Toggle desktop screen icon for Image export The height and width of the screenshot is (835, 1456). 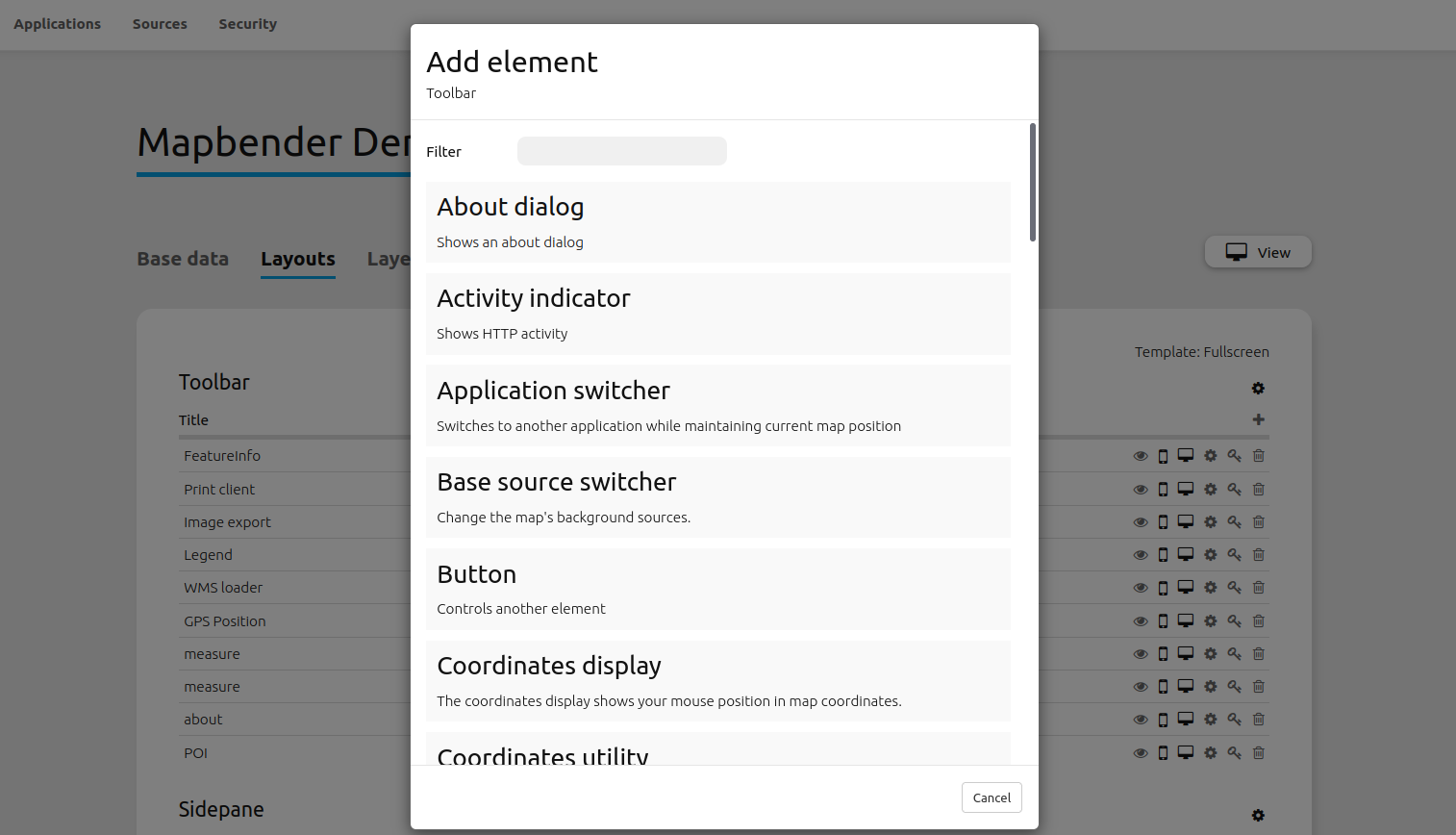1186,521
